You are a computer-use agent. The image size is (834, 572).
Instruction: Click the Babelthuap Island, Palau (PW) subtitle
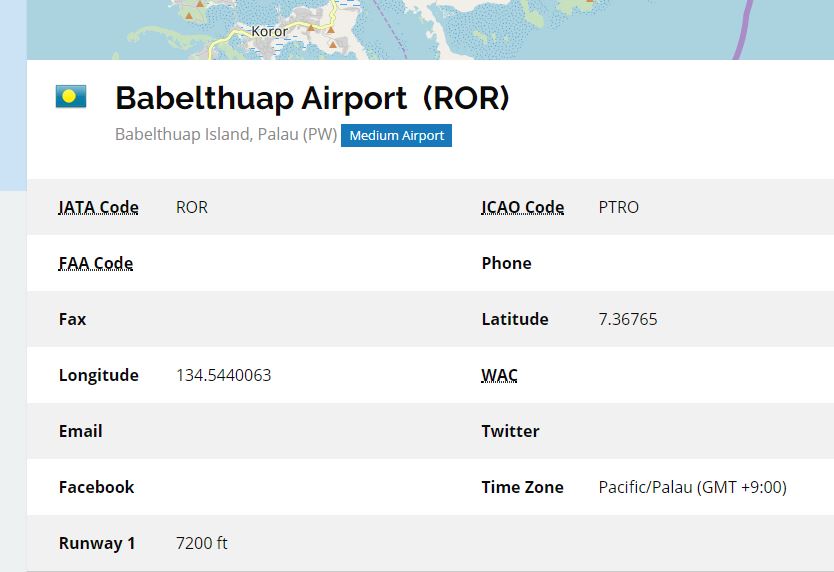click(x=226, y=134)
